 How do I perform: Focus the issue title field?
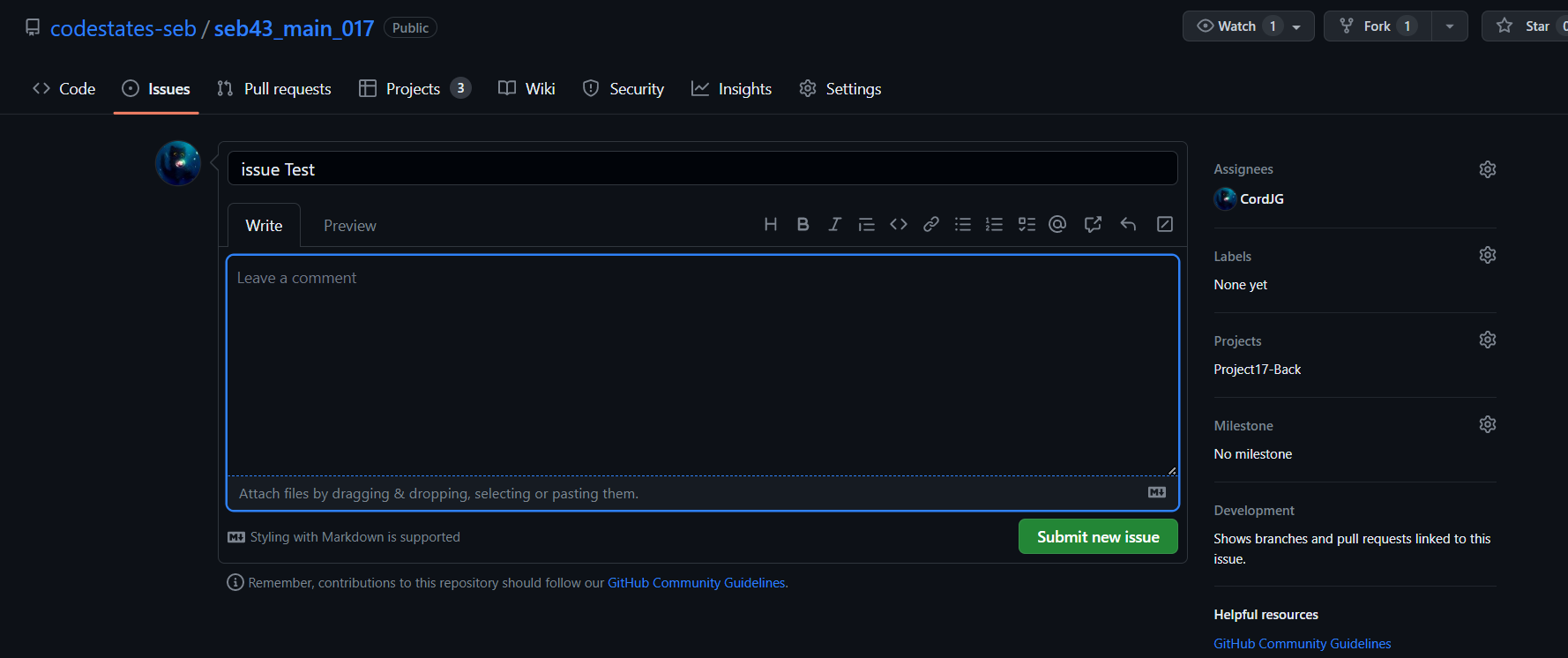(x=703, y=168)
